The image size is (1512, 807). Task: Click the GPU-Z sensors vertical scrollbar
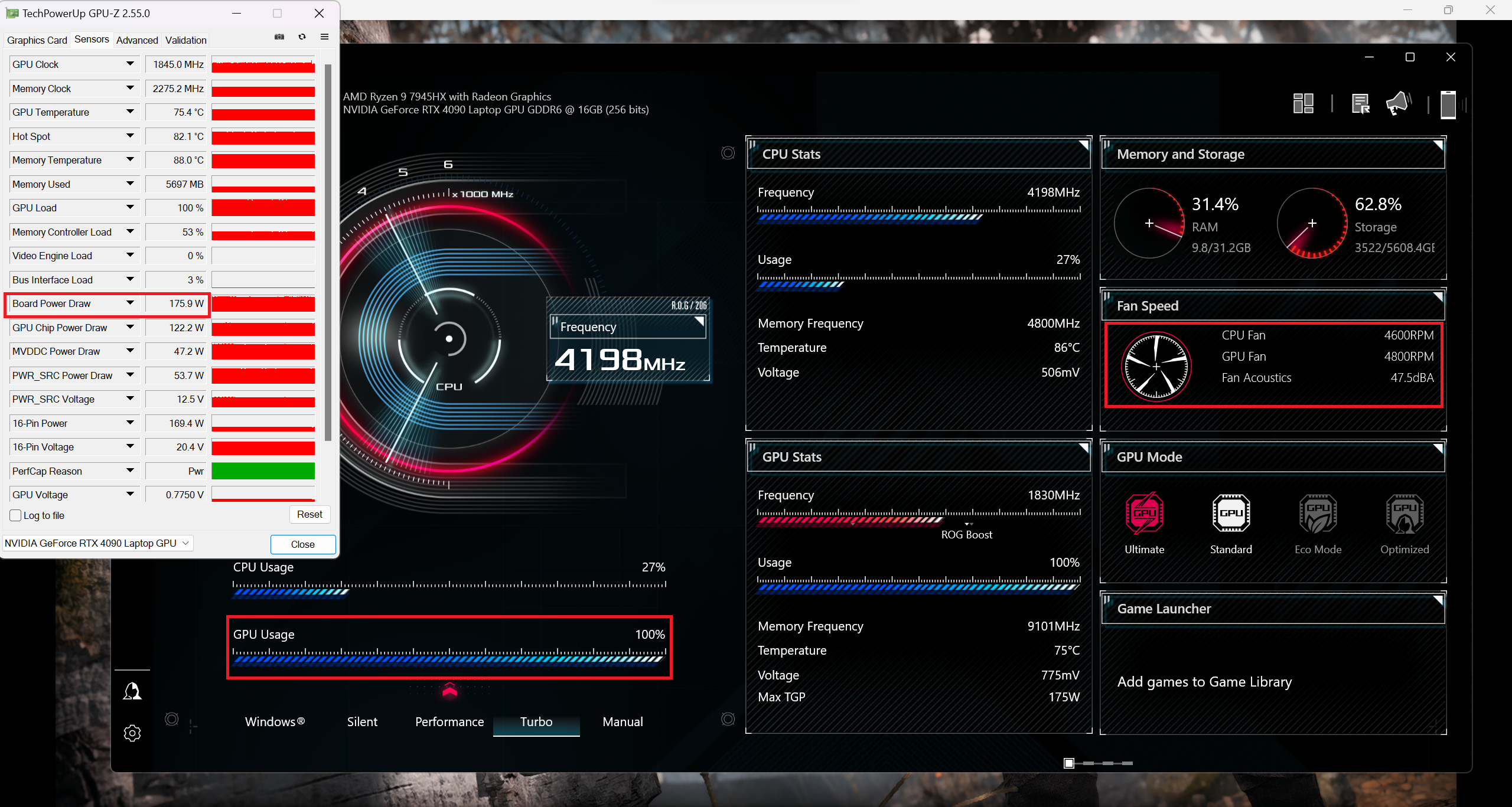(x=328, y=253)
